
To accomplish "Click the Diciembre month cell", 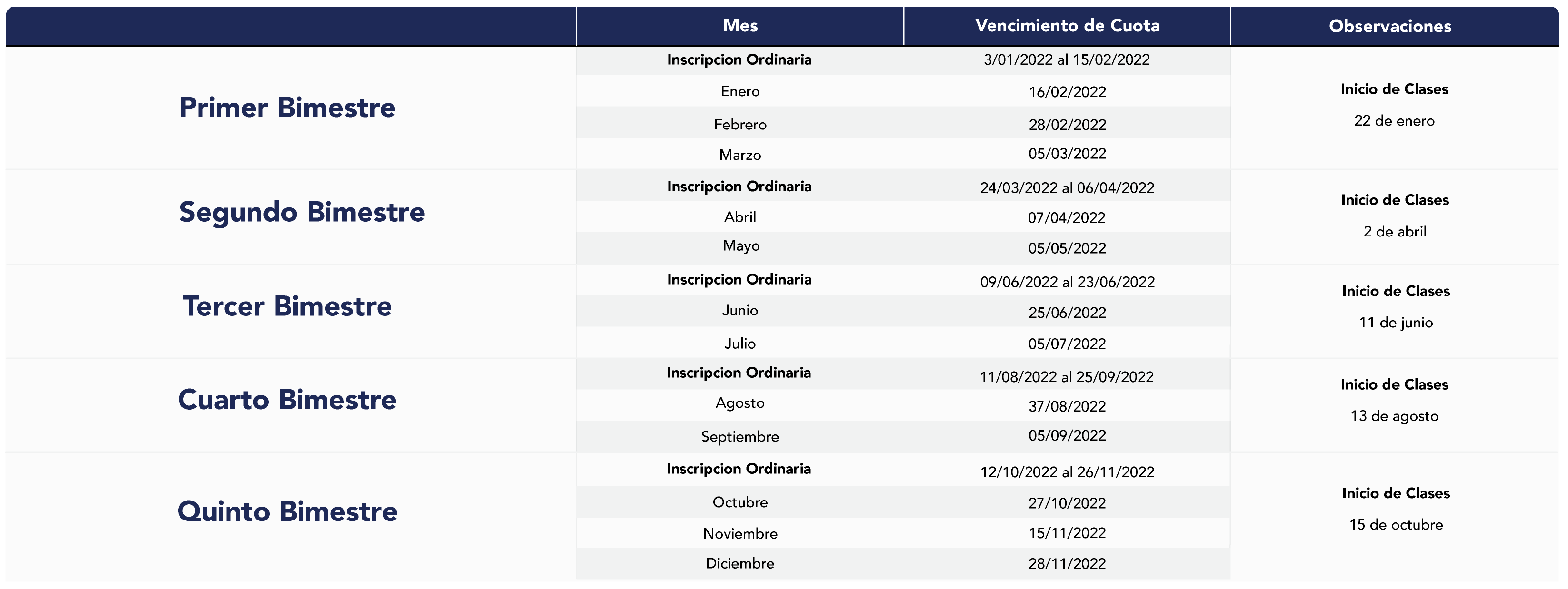I will pos(740,563).
